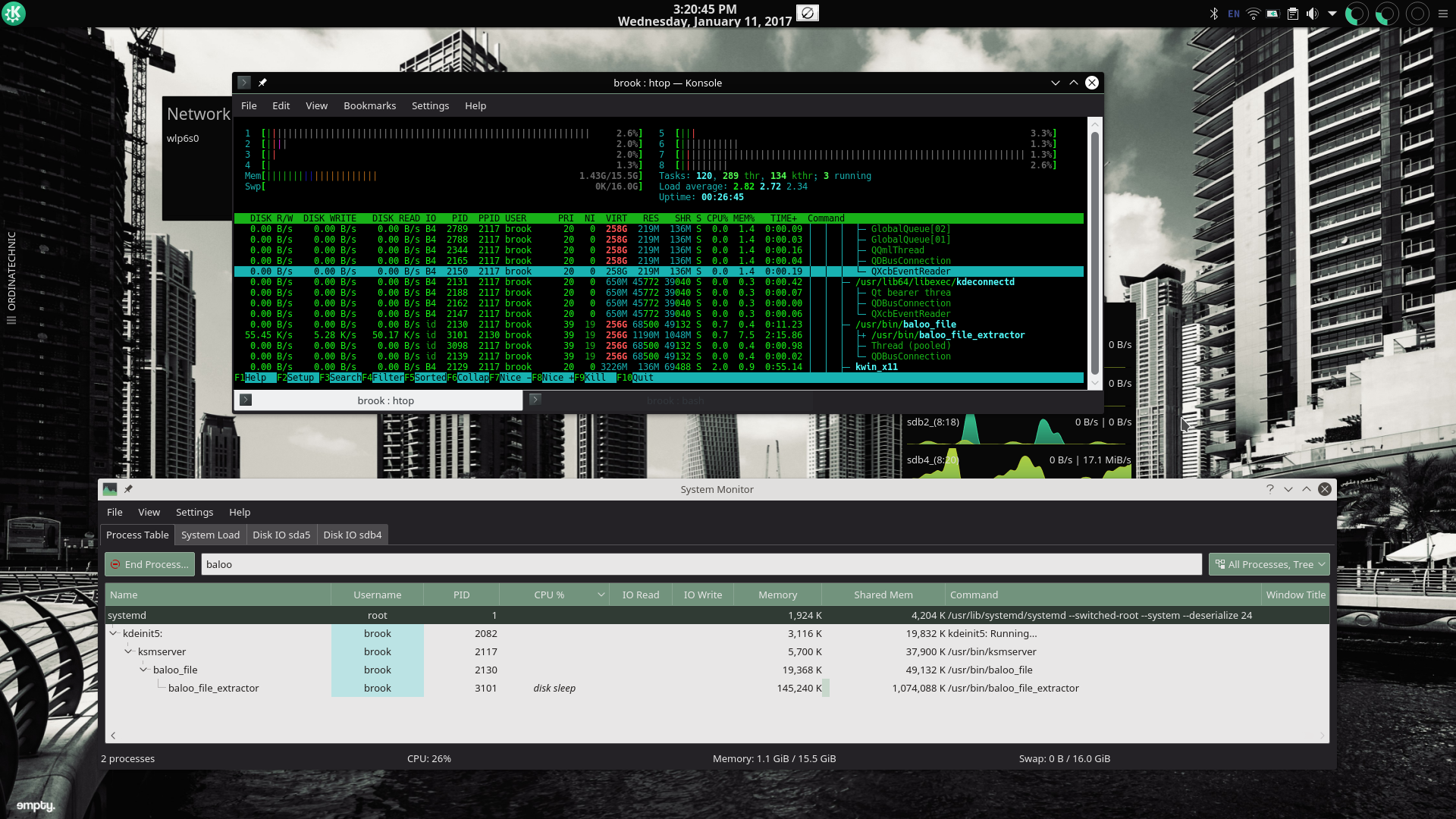Show hidden system tray icons arrow
The width and height of the screenshot is (1456, 819).
pos(1332,14)
